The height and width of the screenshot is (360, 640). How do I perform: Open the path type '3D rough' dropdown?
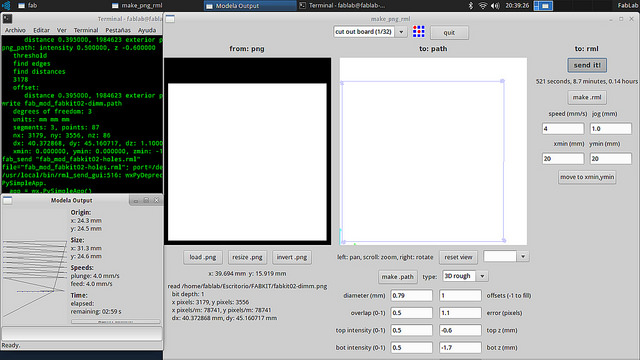(465, 276)
